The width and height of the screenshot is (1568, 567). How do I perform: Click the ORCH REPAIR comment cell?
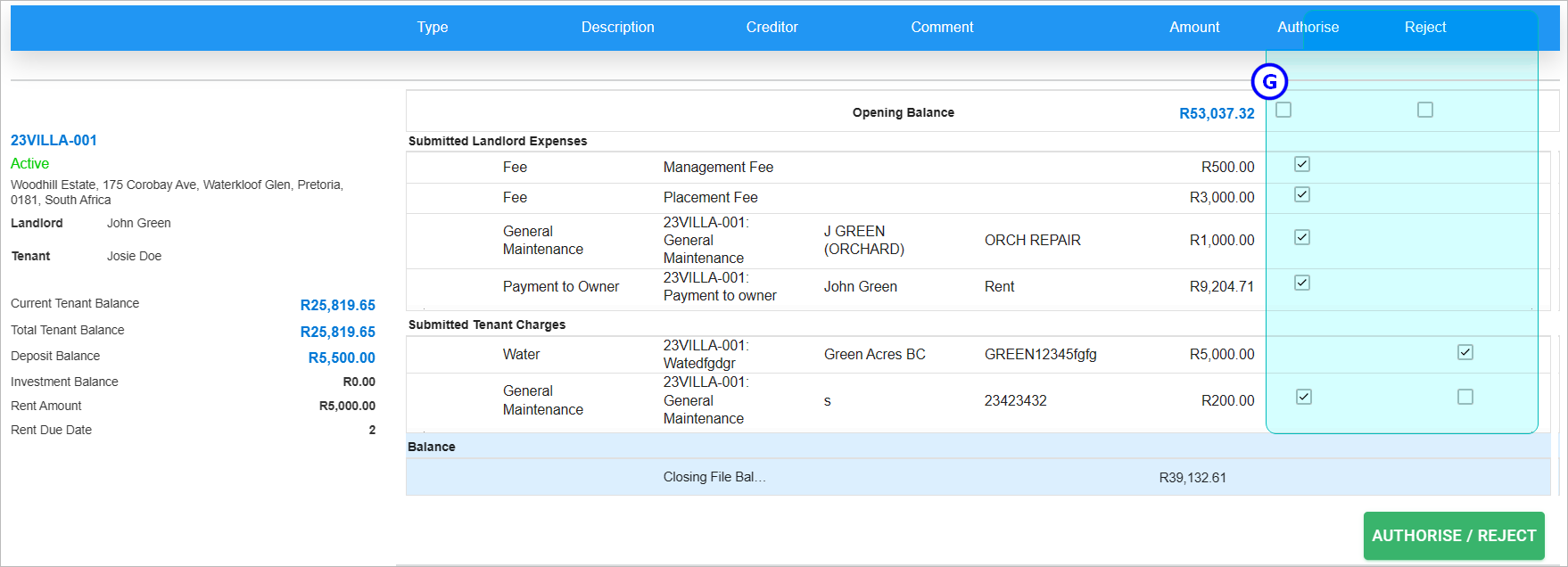[x=1033, y=241]
